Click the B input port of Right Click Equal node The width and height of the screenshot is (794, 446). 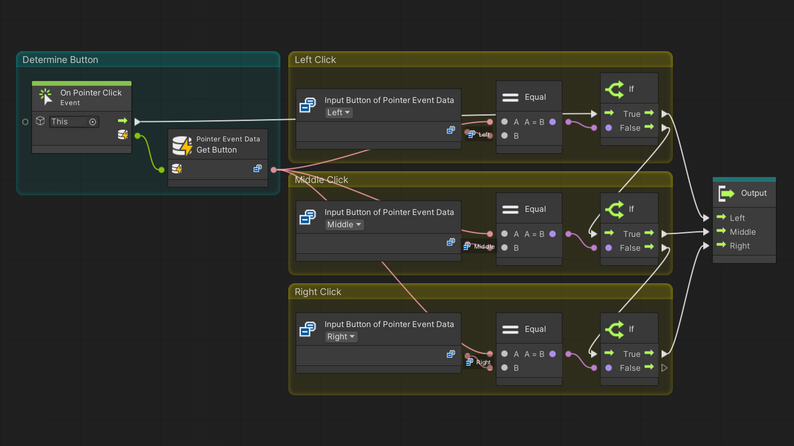coord(504,368)
